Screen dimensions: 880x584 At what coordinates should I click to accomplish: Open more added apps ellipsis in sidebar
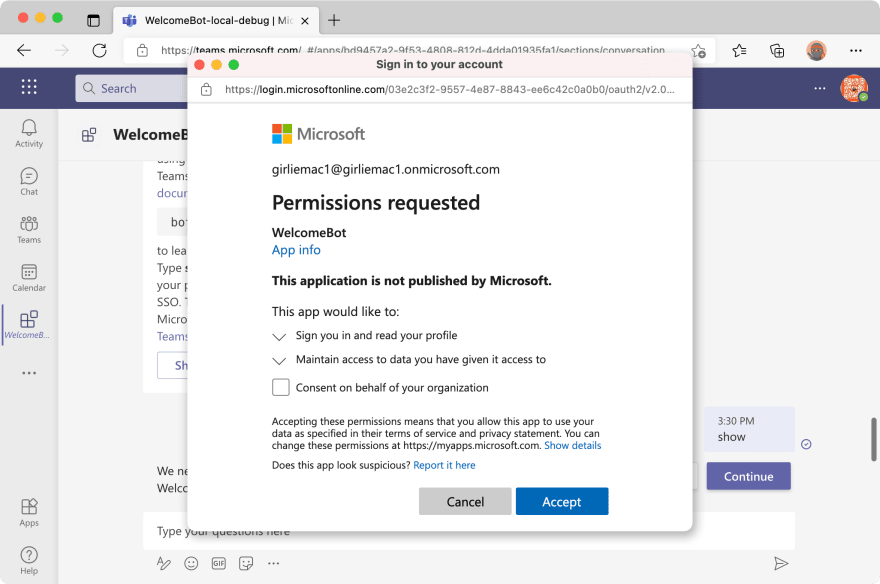tap(29, 373)
